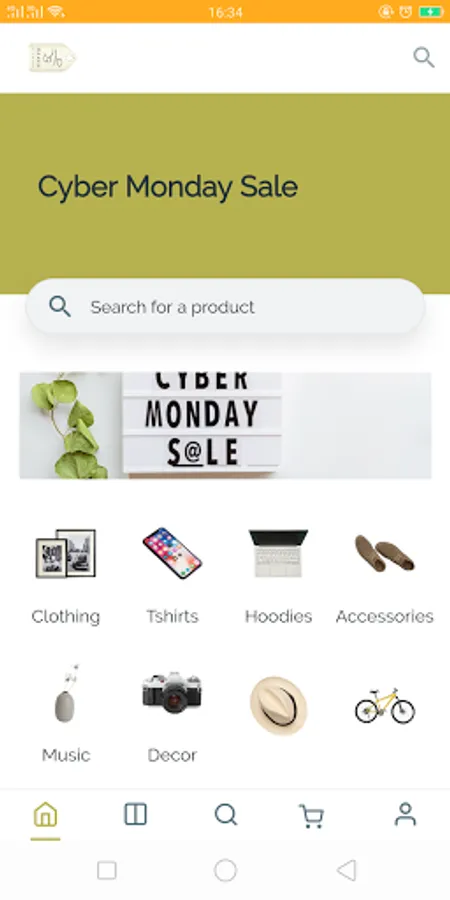The width and height of the screenshot is (450, 900).
Task: Click the Search for a product field
Action: (225, 307)
